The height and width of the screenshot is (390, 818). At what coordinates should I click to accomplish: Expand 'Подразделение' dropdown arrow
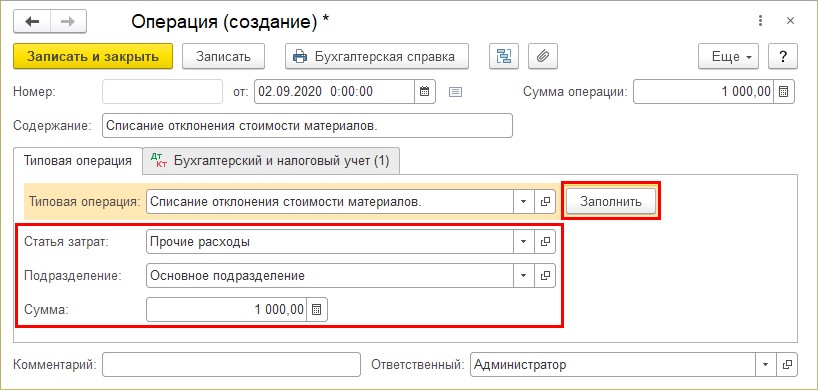click(523, 276)
